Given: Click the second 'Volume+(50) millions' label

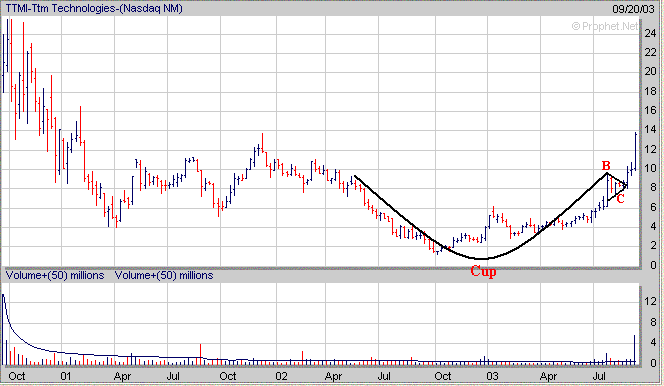Looking at the screenshot, I should [164, 276].
